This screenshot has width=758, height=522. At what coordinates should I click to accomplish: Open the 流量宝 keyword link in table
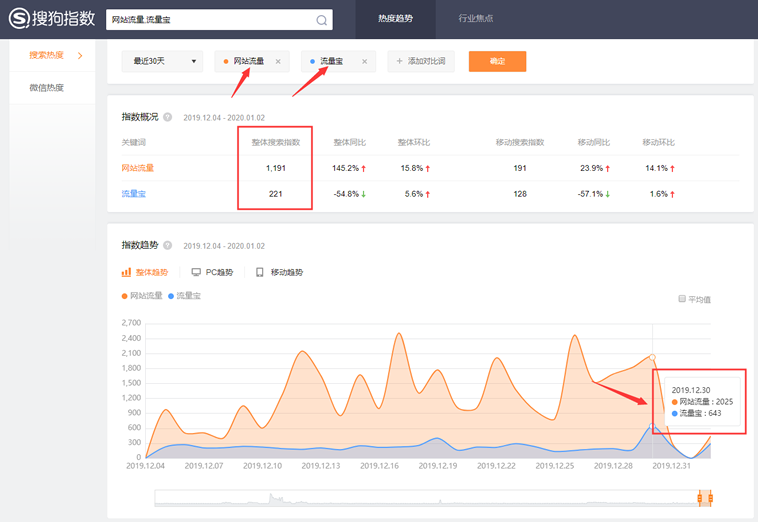tap(133, 194)
